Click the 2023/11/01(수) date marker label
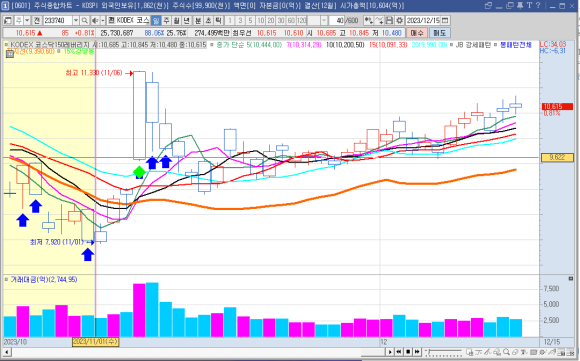The width and height of the screenshot is (580, 361). pyautogui.click(x=95, y=341)
